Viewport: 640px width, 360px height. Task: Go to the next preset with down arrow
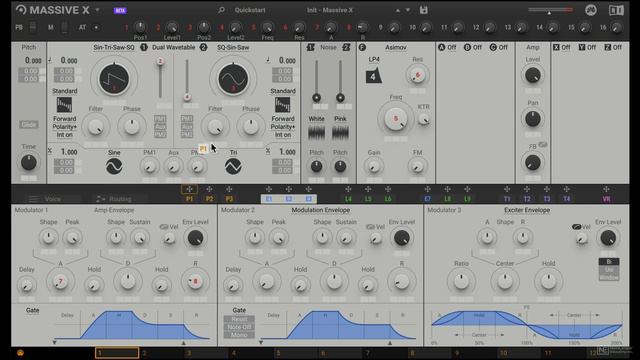(x=407, y=10)
